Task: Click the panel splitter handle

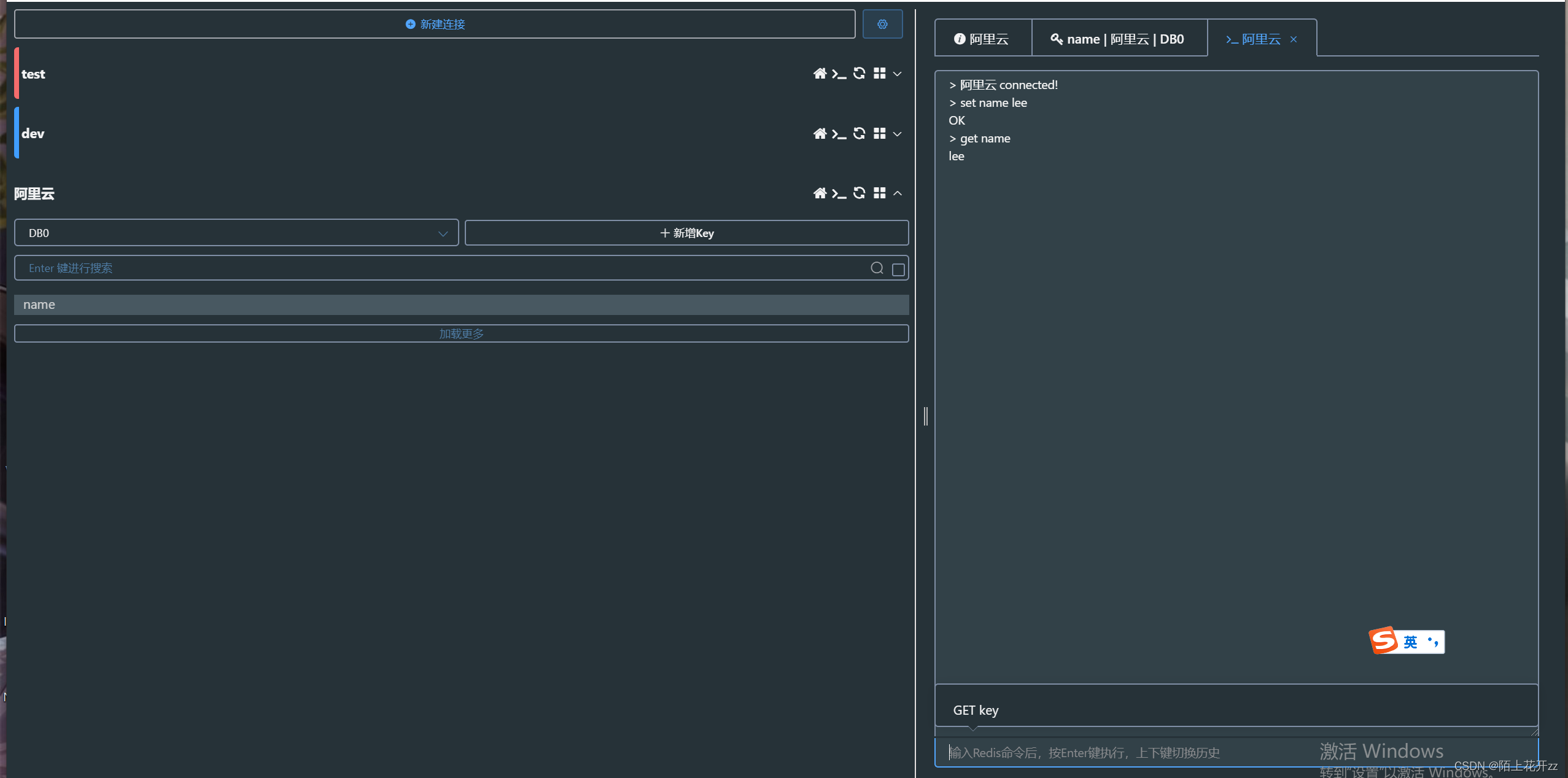Action: point(926,416)
